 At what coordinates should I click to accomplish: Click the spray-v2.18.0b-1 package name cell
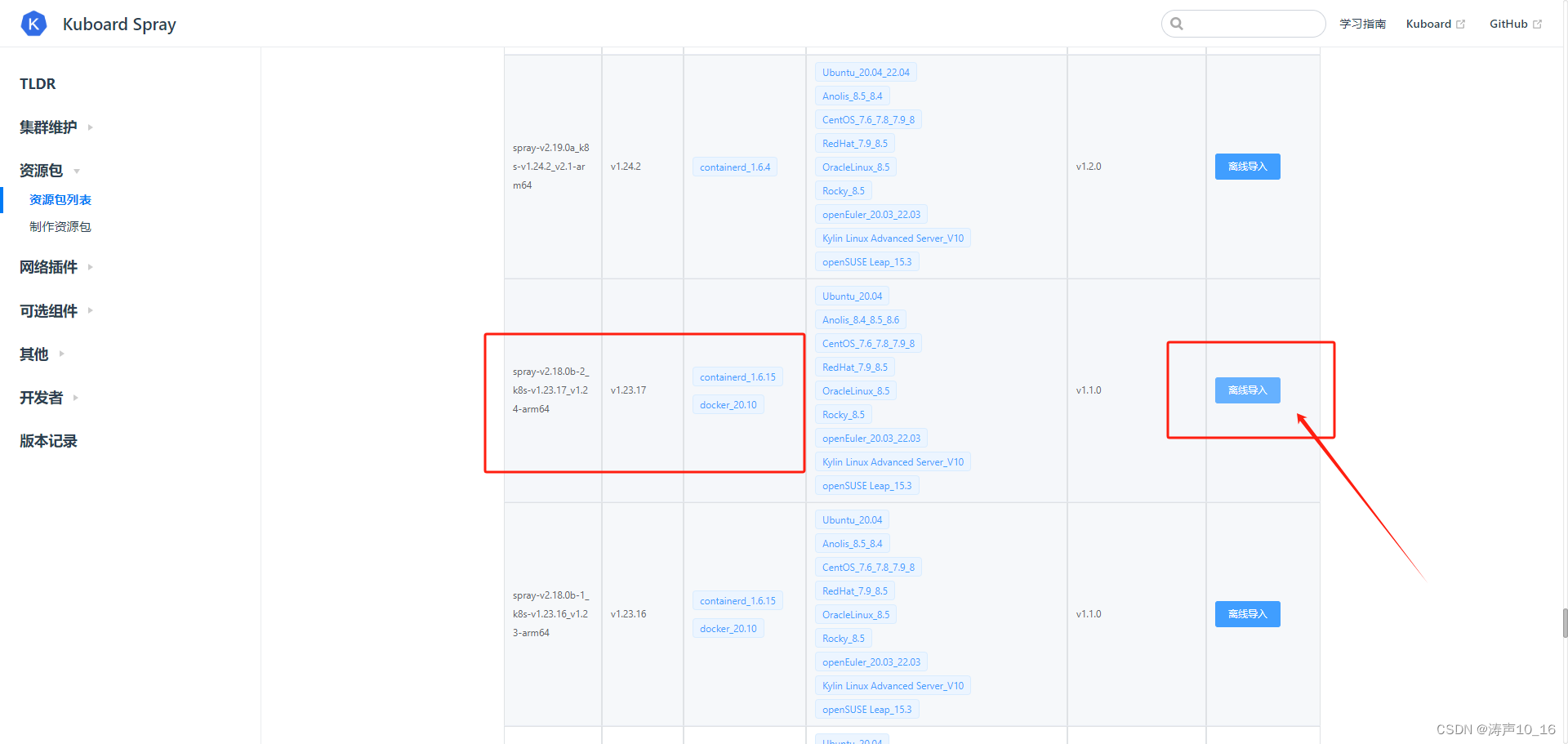point(551,614)
